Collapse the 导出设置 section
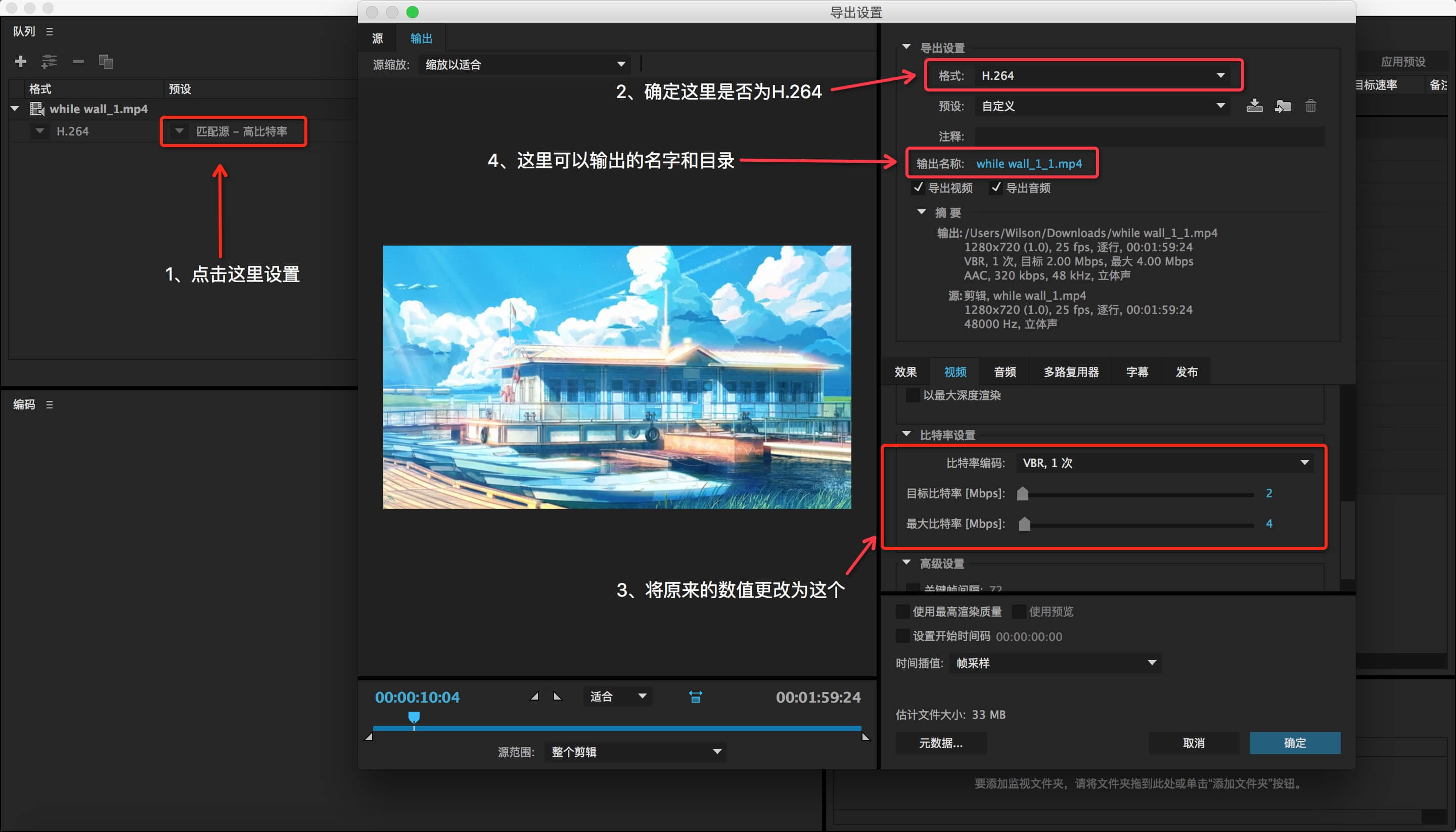 point(906,47)
